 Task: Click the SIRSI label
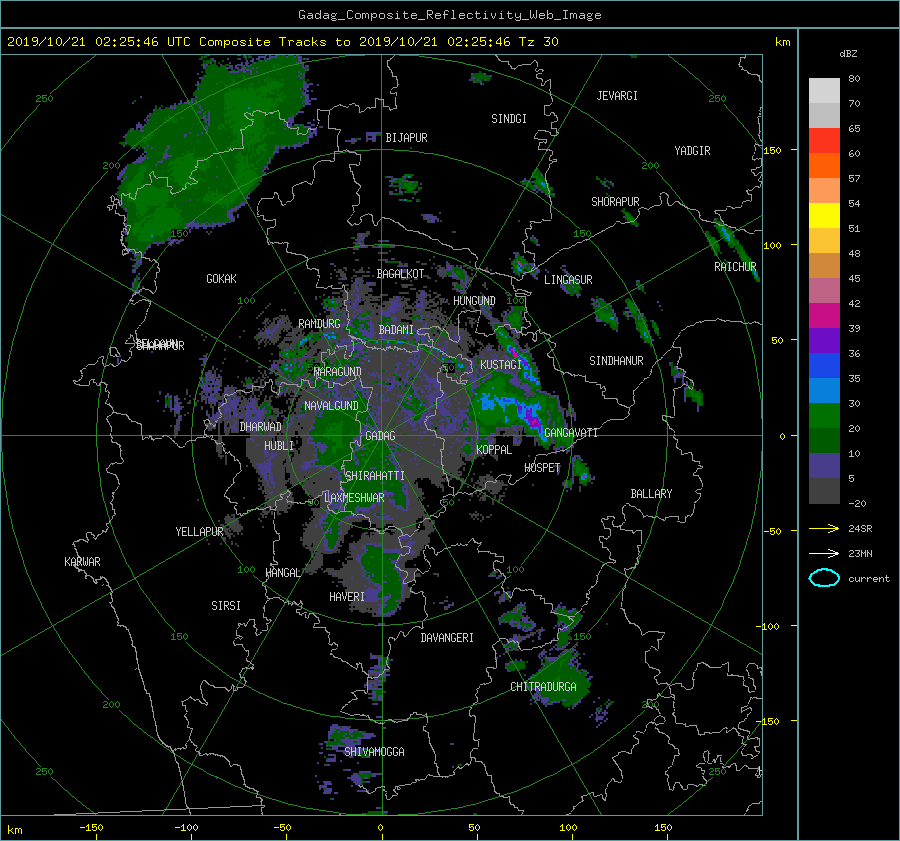coord(226,606)
